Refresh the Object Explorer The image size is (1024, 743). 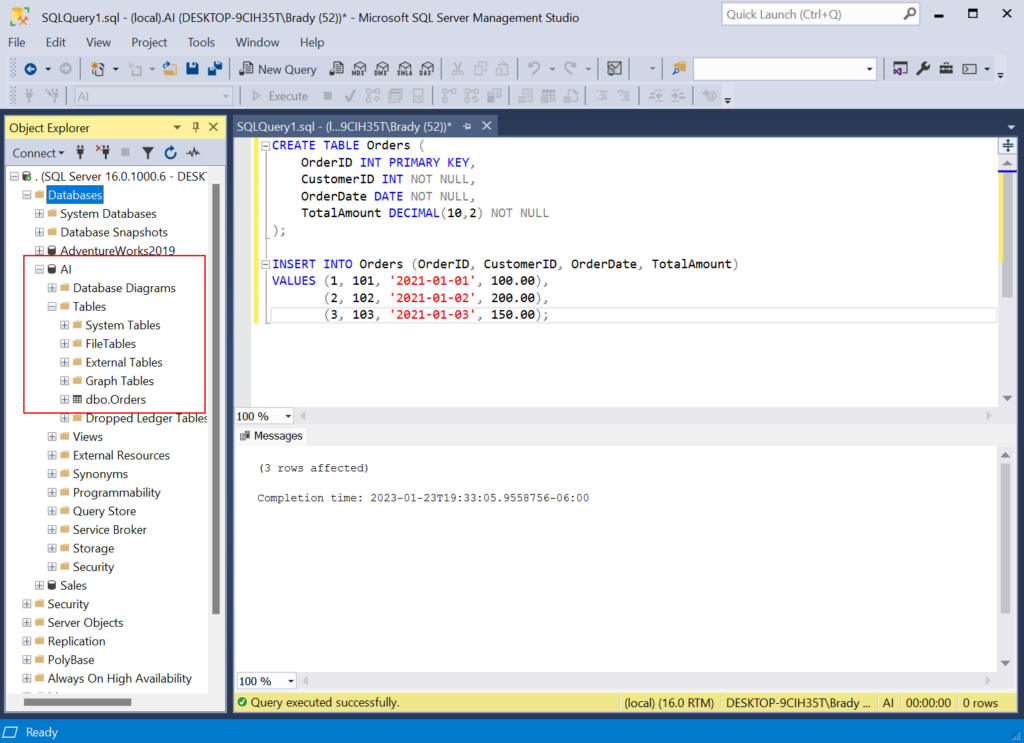(x=169, y=153)
